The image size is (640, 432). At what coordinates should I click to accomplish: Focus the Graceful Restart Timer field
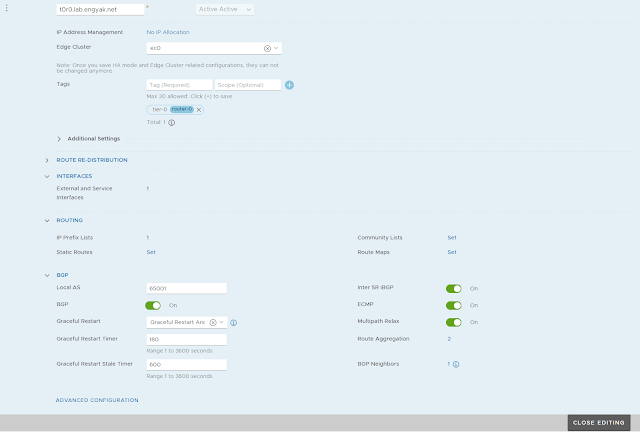(x=187, y=339)
